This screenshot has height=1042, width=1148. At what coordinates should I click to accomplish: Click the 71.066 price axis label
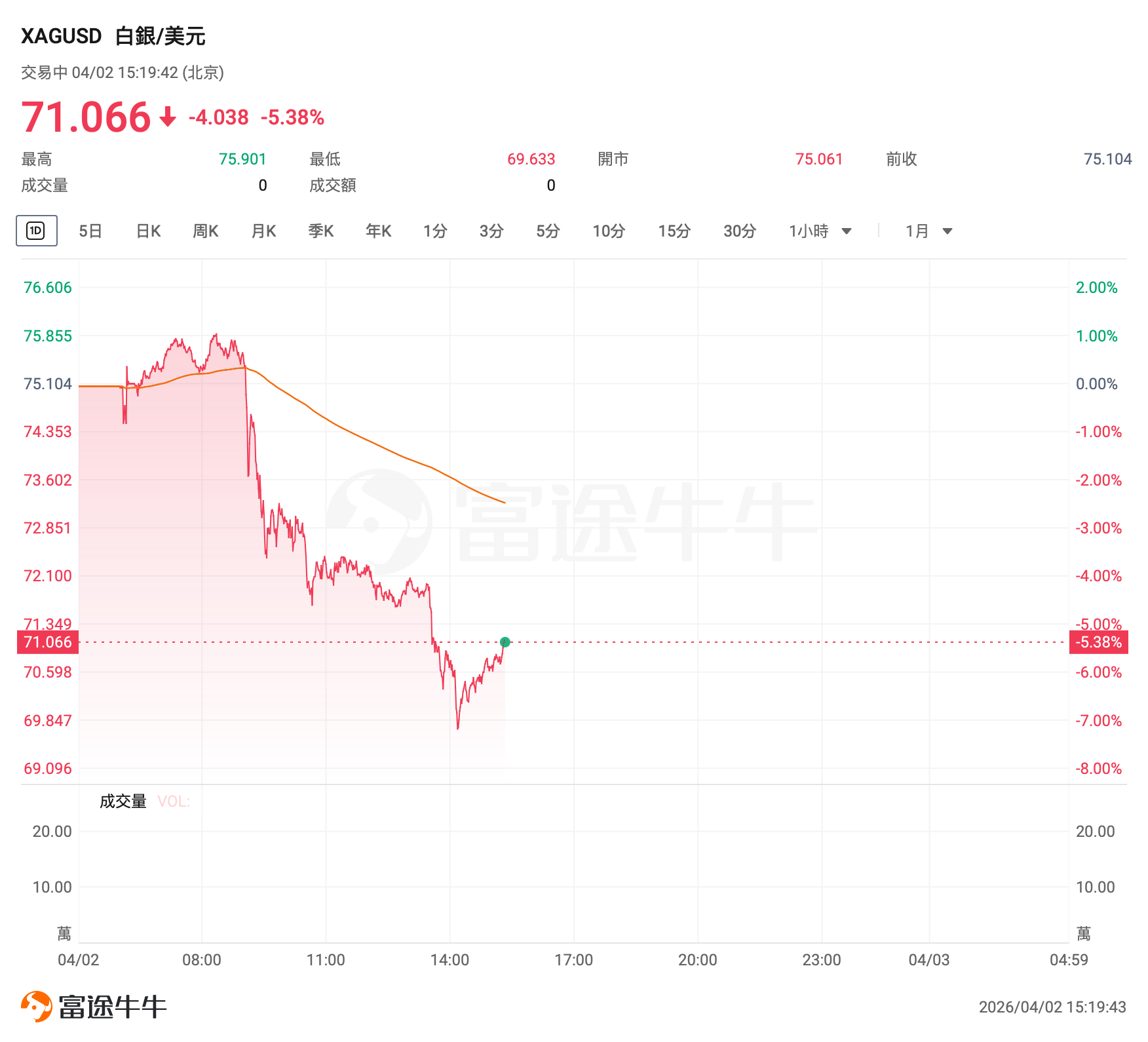pyautogui.click(x=48, y=642)
